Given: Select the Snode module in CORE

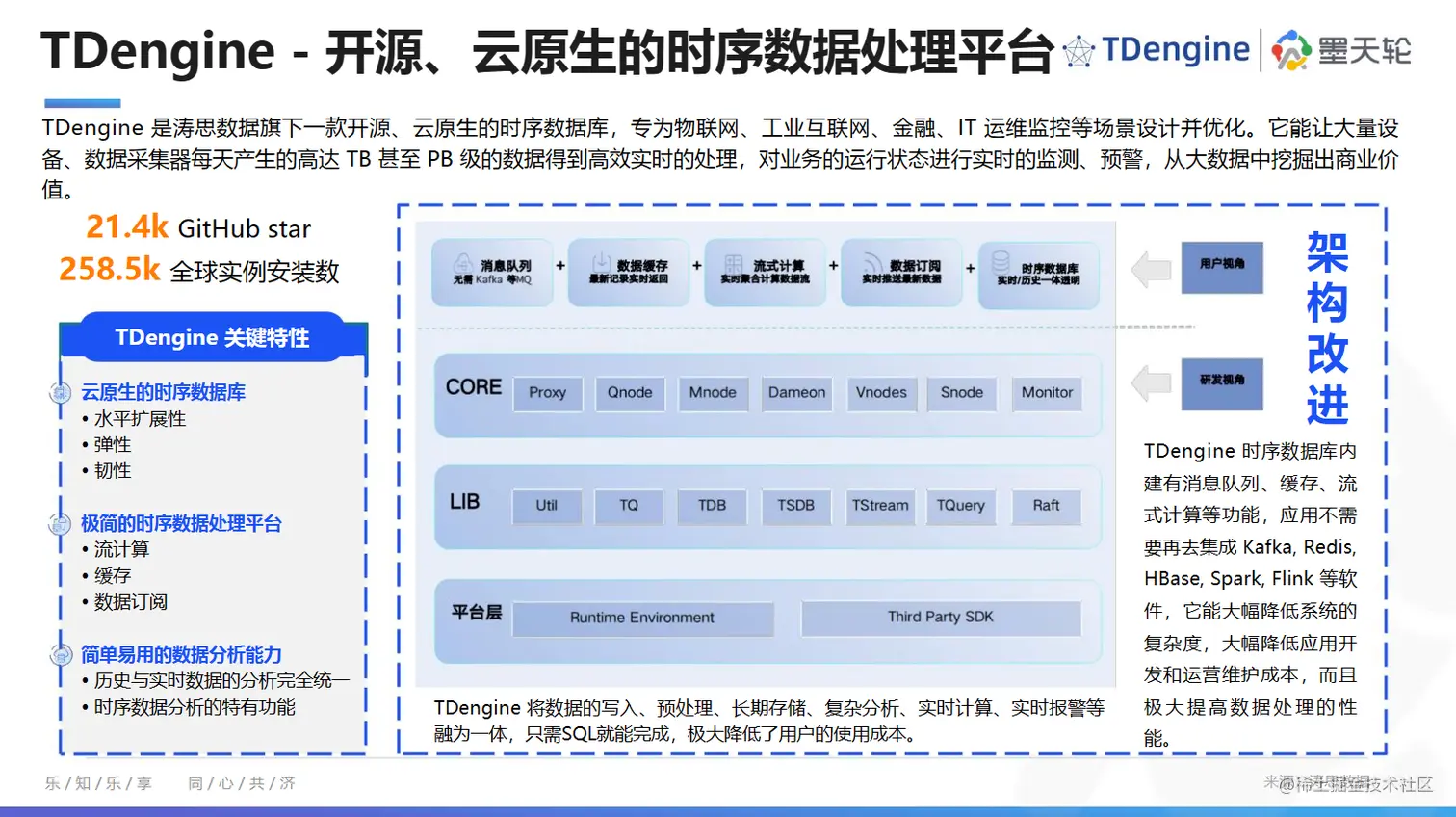Looking at the screenshot, I should tap(962, 393).
